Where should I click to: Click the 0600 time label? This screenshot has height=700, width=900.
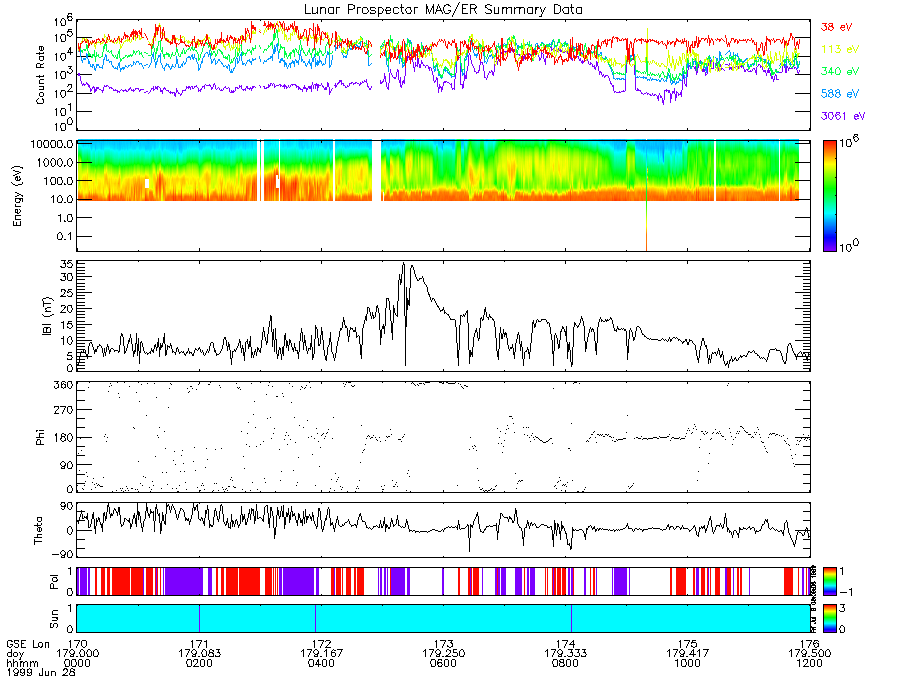(444, 663)
